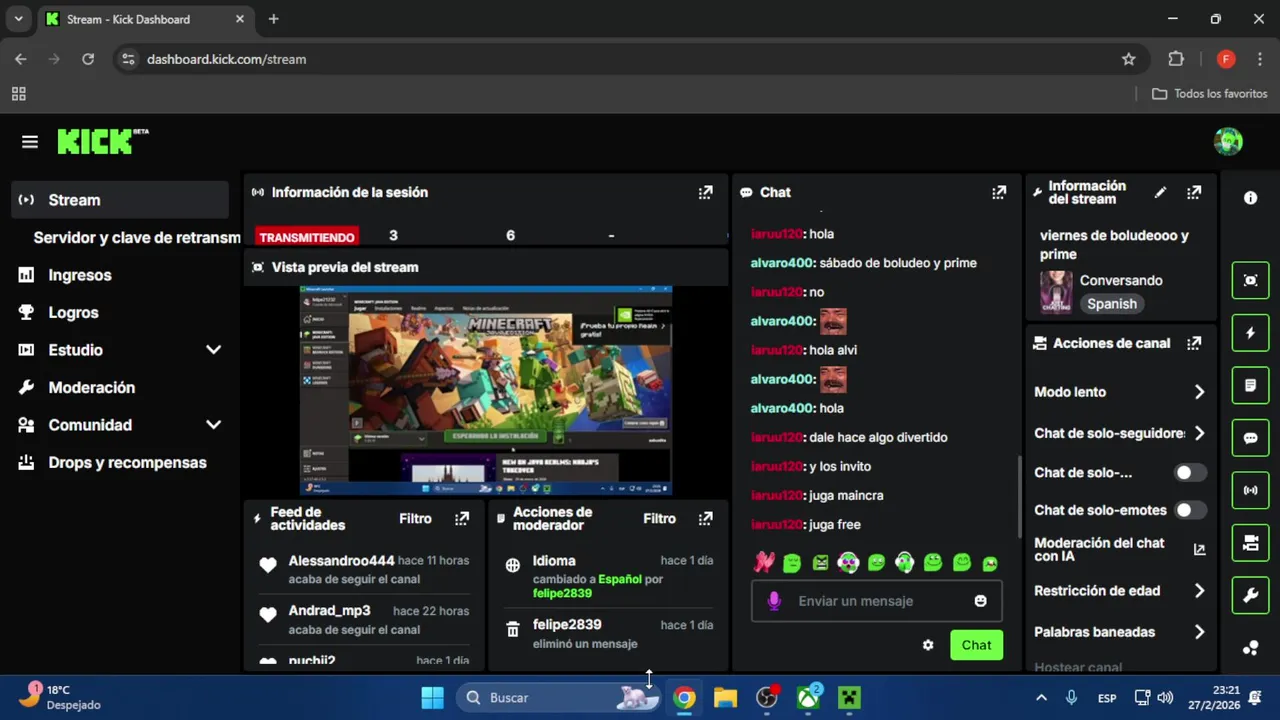Expand the Comunidad sidebar section
Viewport: 1280px width, 720px height.
(213, 425)
